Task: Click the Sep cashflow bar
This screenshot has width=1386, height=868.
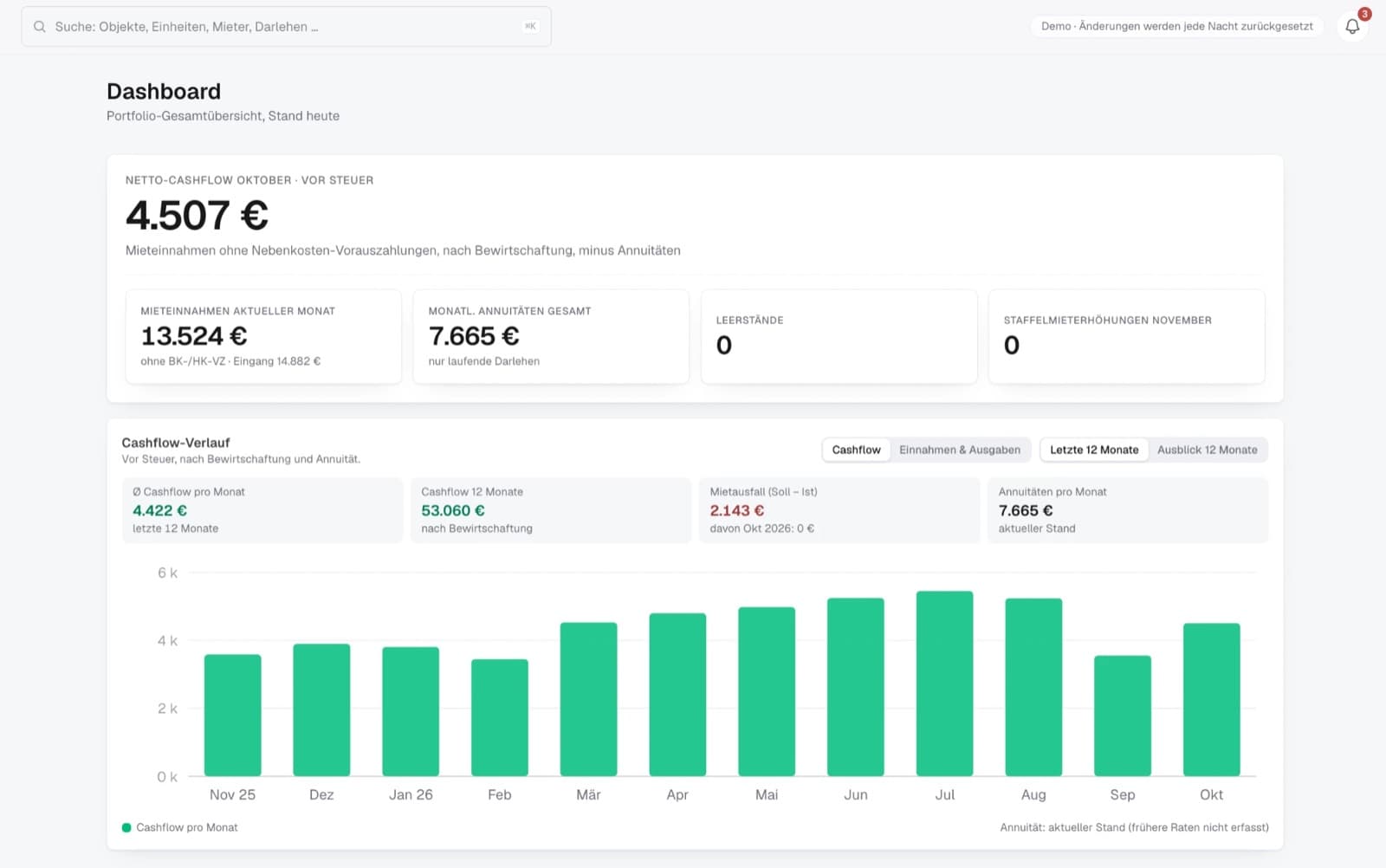Action: (1123, 716)
